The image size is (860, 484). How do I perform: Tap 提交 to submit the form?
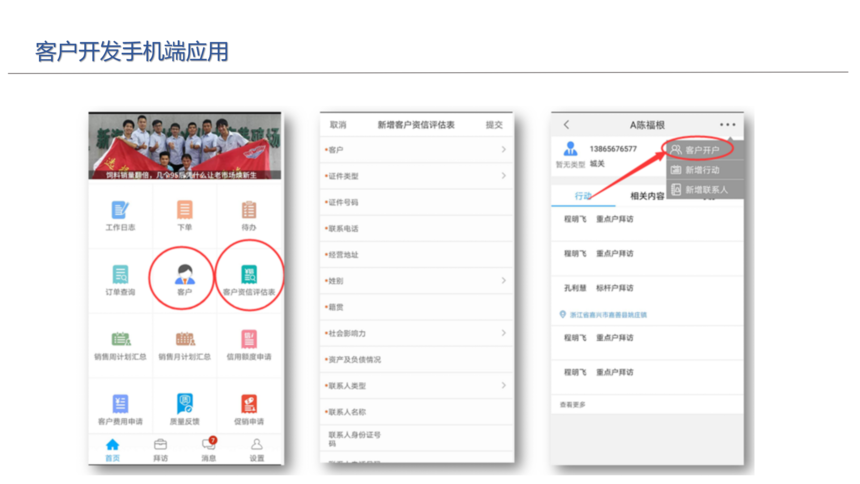click(494, 125)
